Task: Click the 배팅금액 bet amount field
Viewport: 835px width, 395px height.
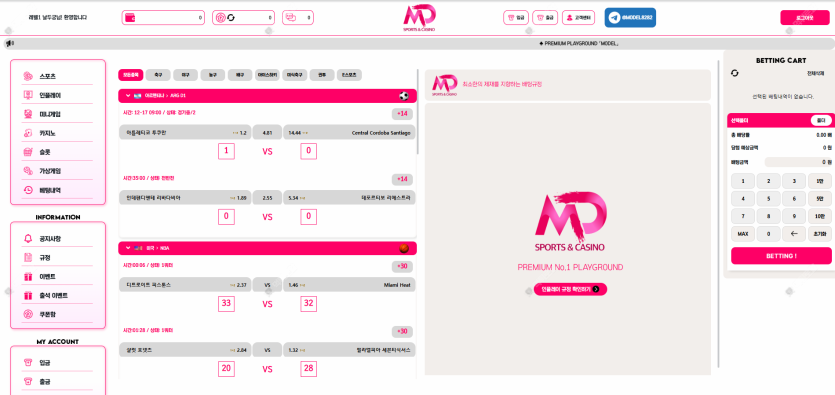Action: click(x=798, y=162)
